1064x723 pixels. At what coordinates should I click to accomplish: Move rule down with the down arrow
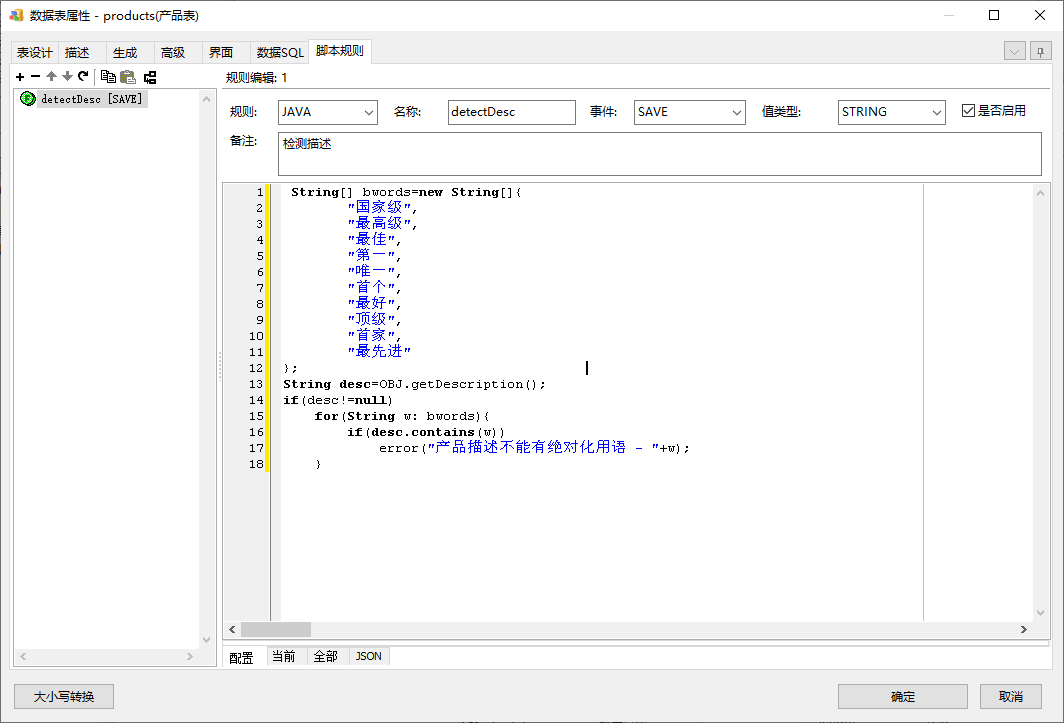(x=67, y=77)
